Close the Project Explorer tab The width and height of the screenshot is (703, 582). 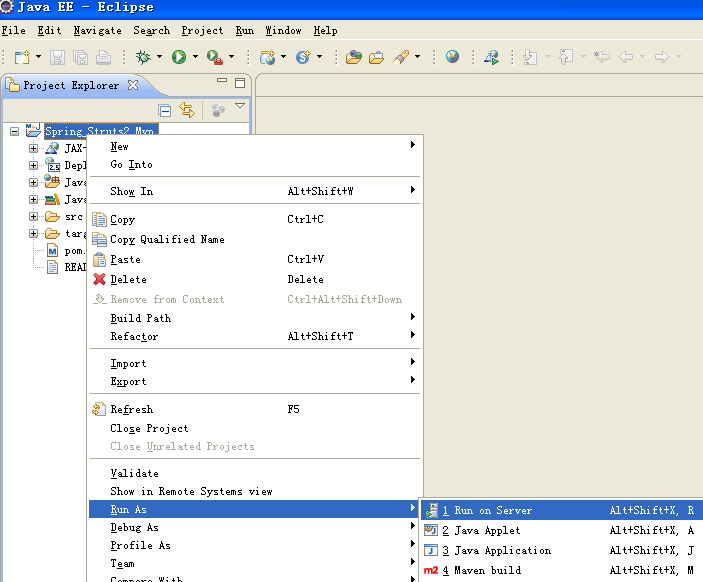(133, 85)
